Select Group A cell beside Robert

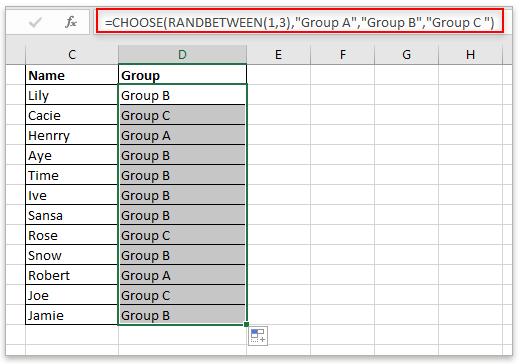[182, 275]
